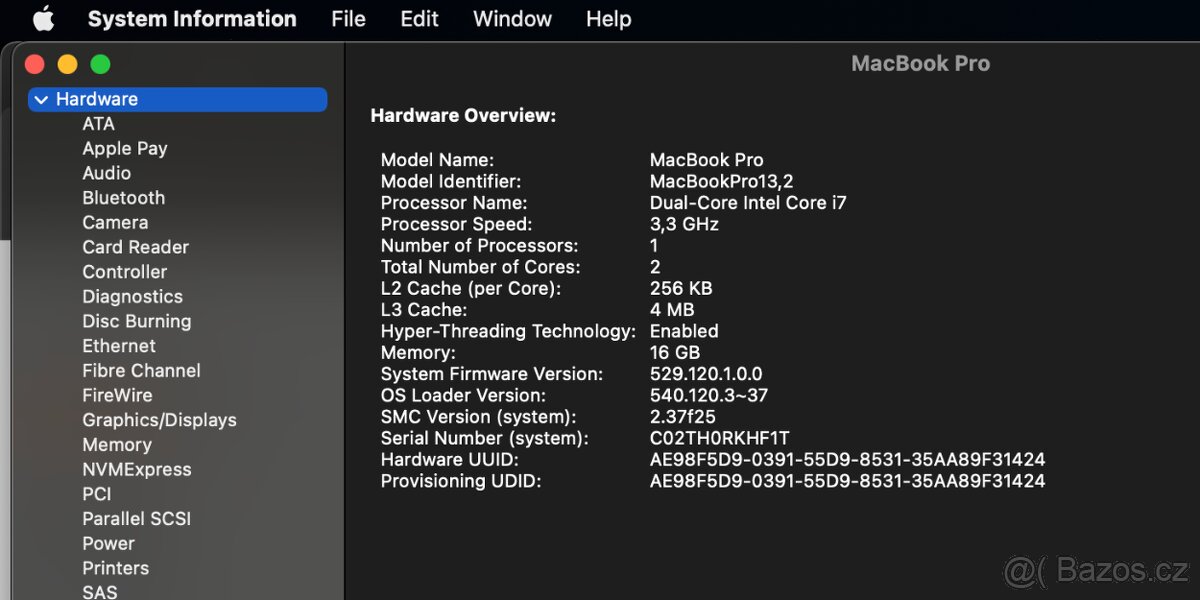This screenshot has width=1200, height=600.
Task: Open the Camera information section
Action: [115, 222]
